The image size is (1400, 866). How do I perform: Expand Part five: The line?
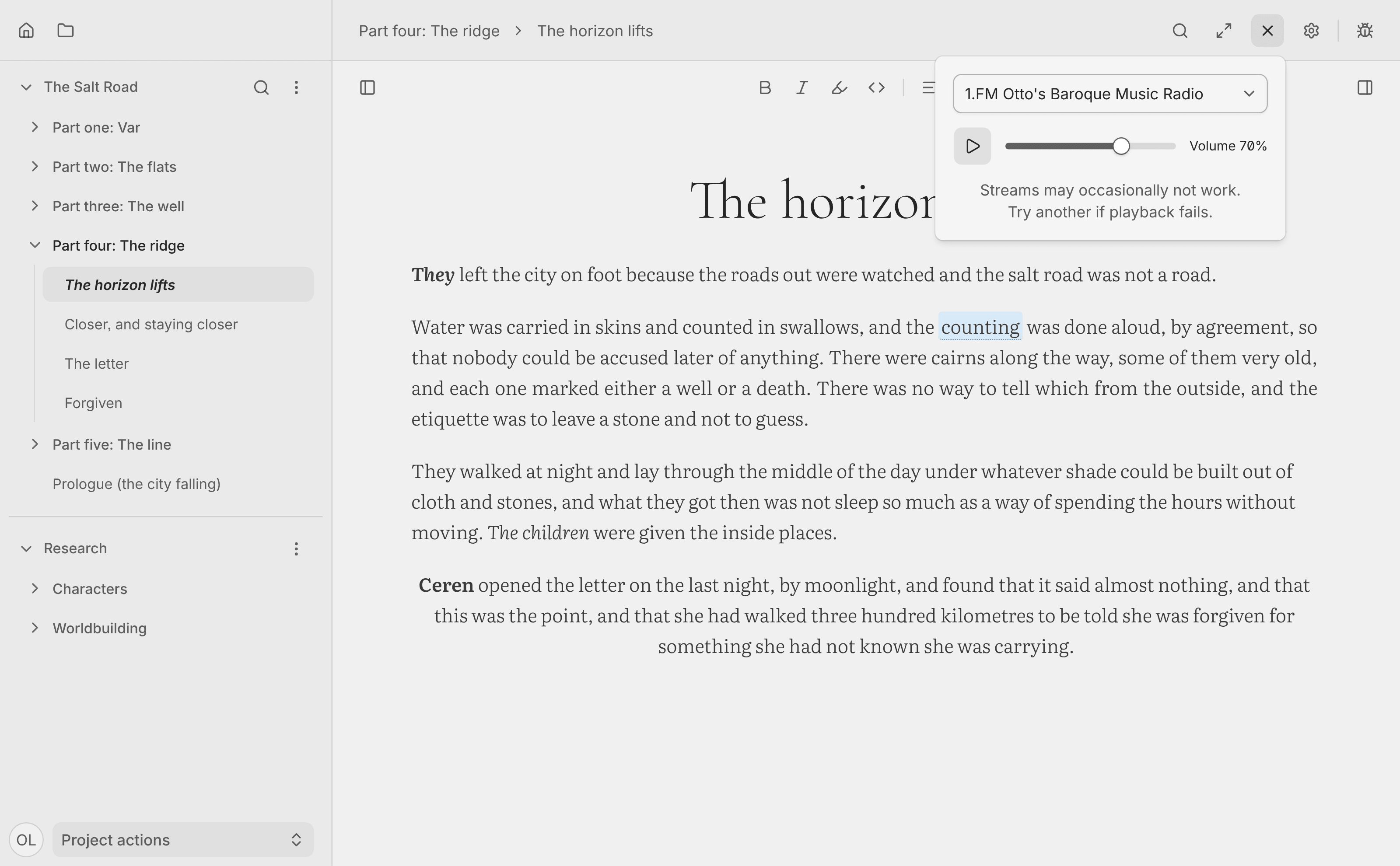click(35, 444)
